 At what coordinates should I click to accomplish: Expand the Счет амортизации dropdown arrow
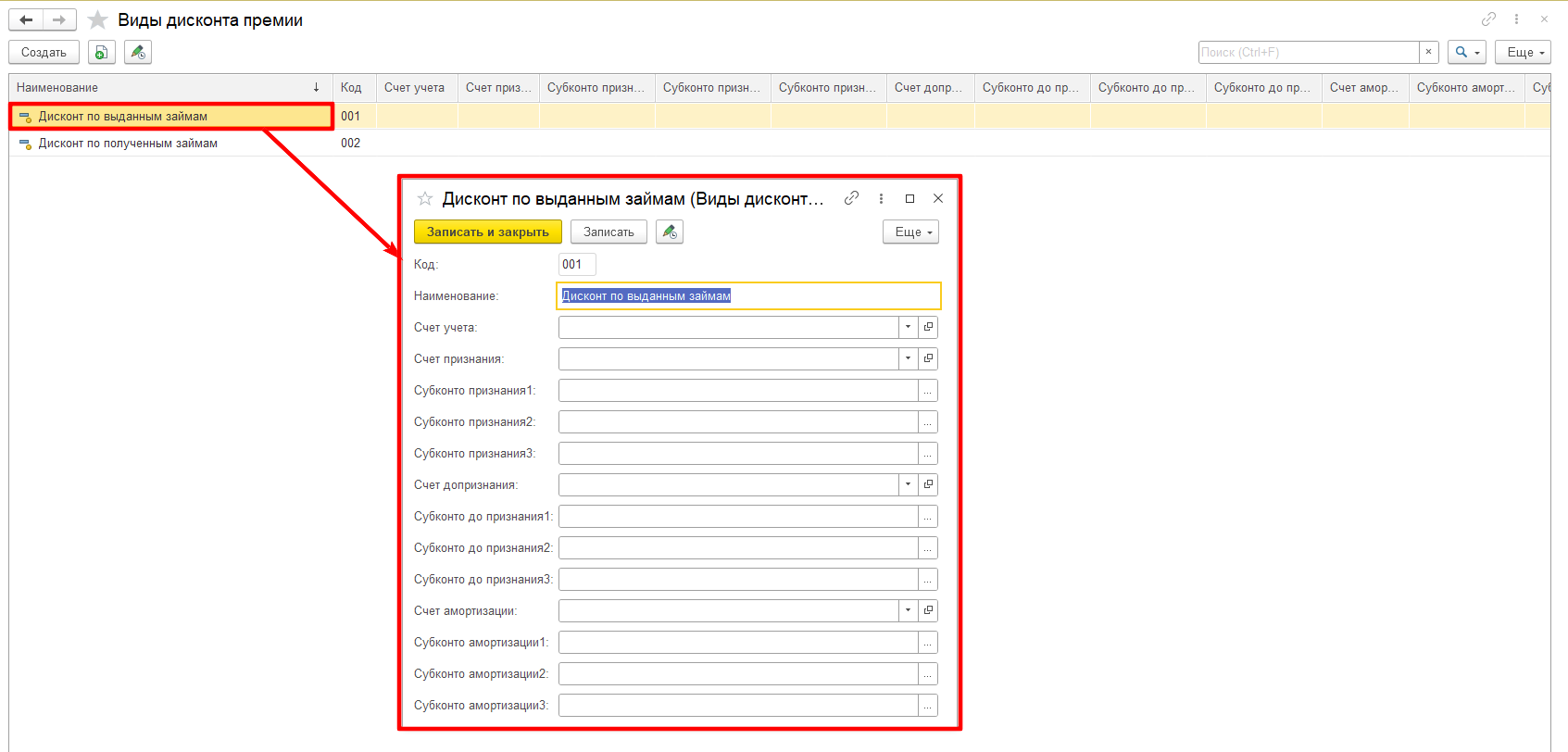[908, 610]
